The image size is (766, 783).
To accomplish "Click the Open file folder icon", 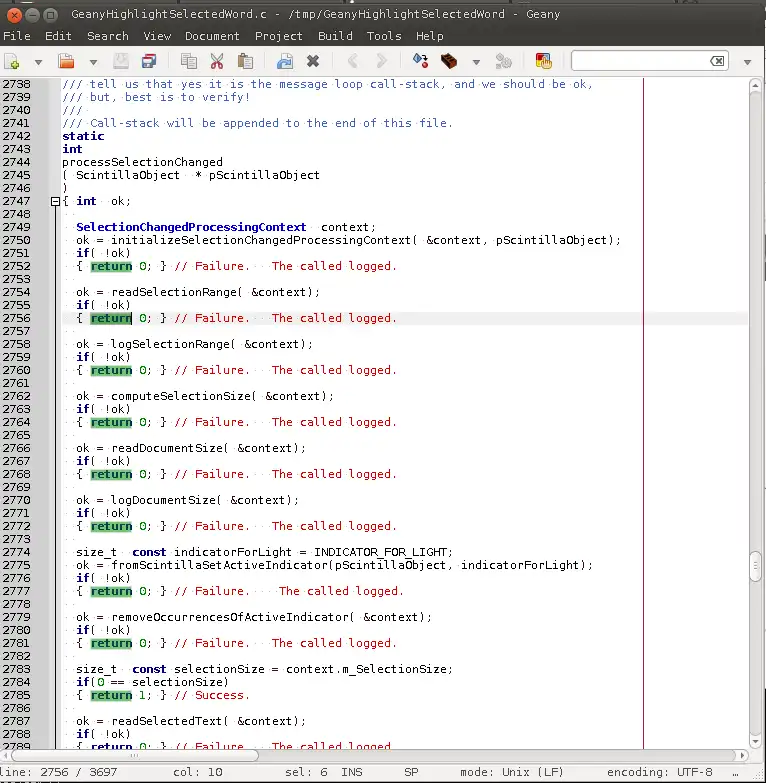I will pos(66,62).
